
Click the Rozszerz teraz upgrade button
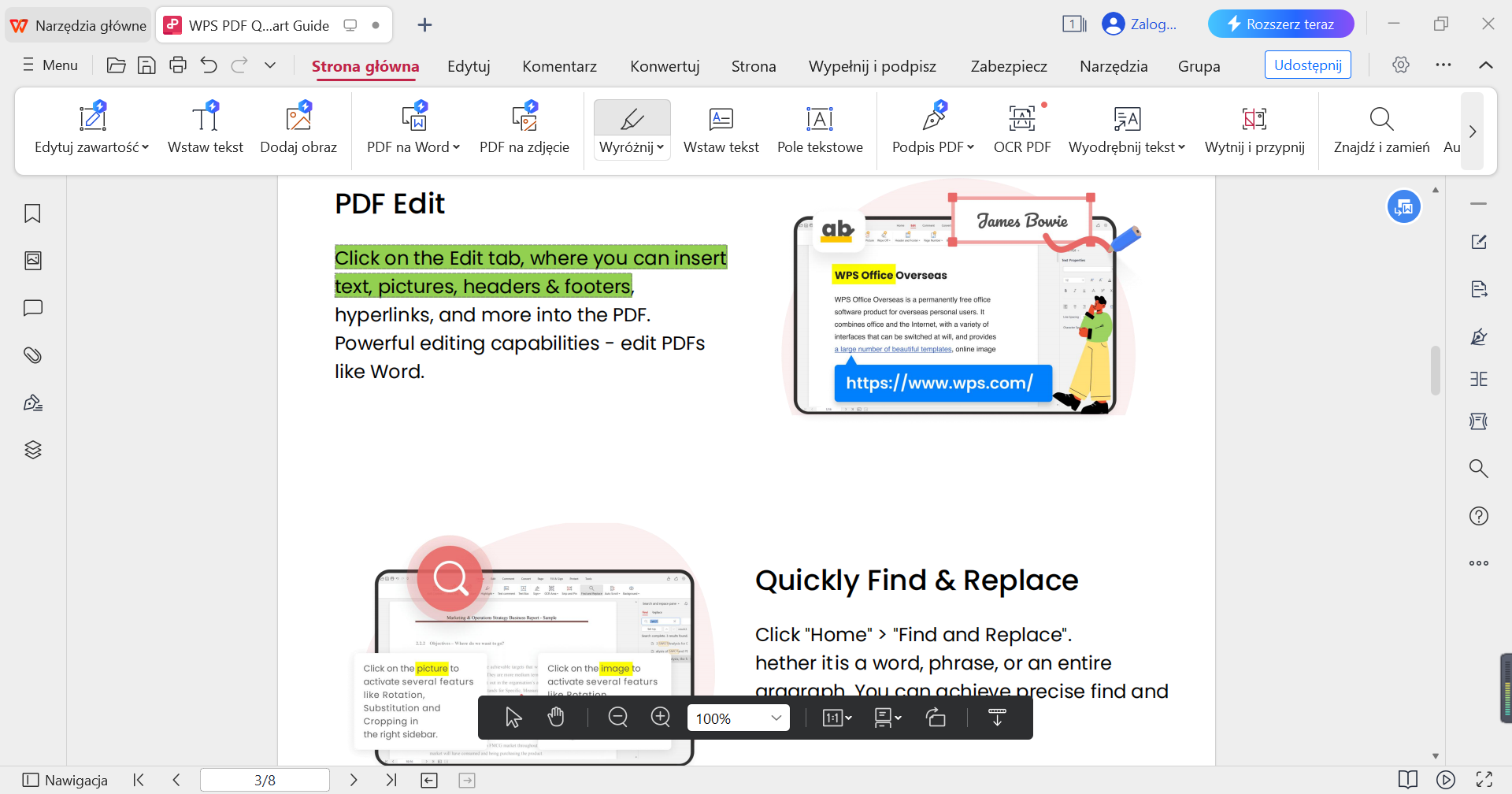click(1281, 24)
